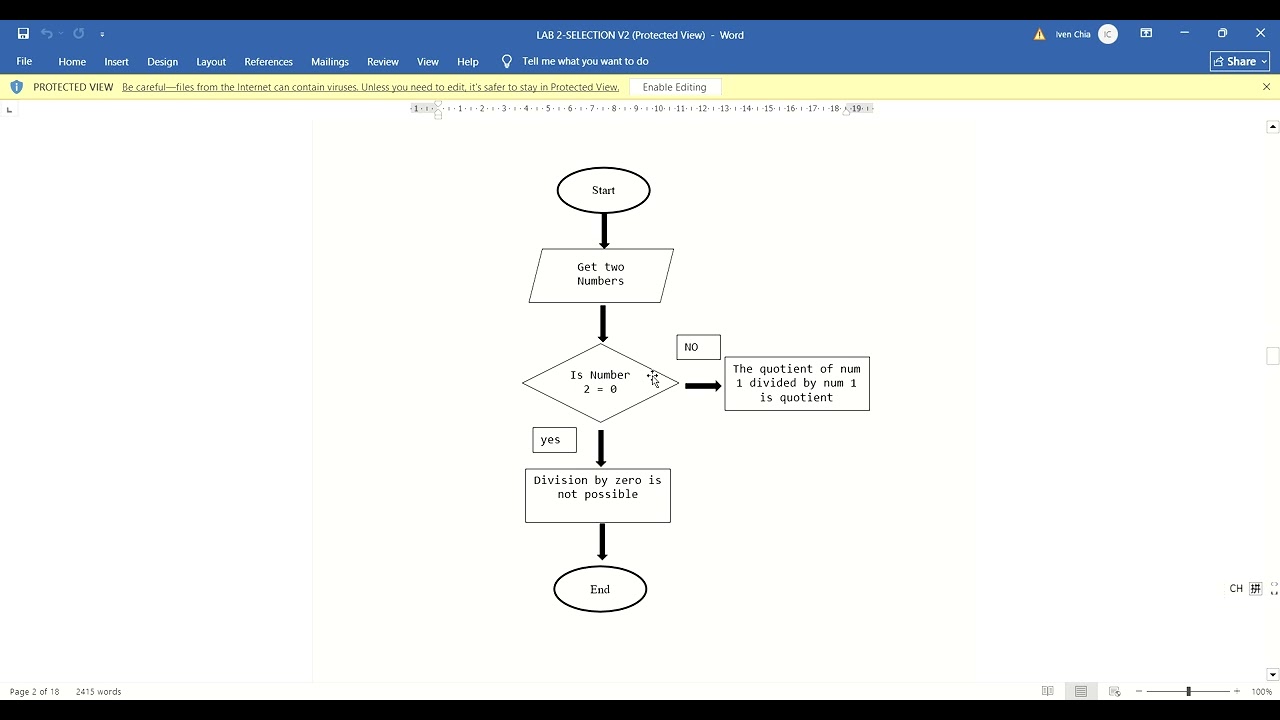
Task: Click the arrow pointing to the quotient box
Action: 703,386
